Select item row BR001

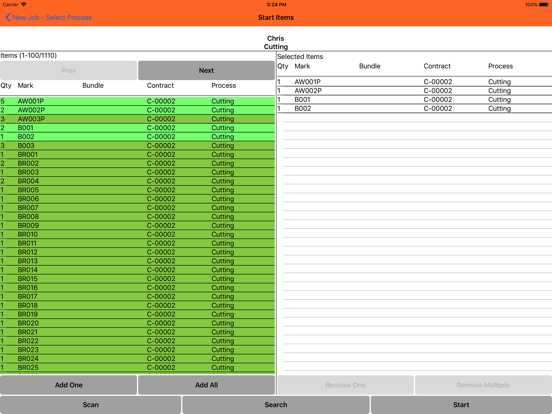[137, 155]
